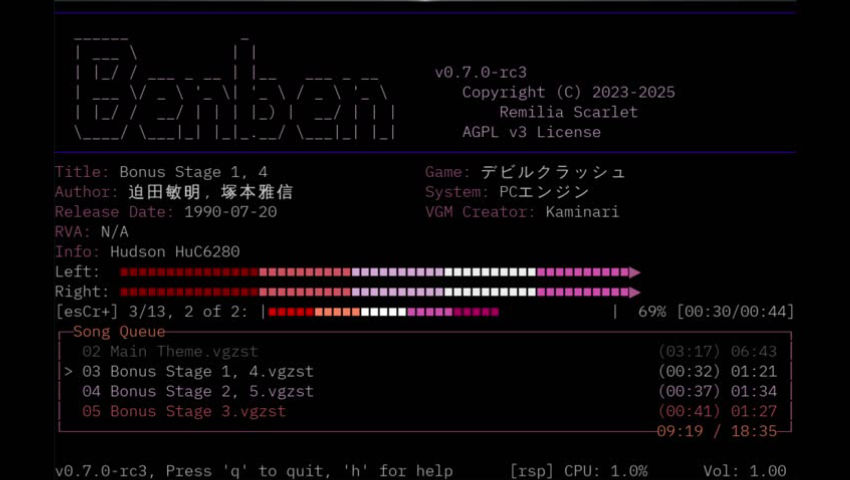Click the "Press 'q' to quit" status hint
850x480 pixels.
point(243,471)
